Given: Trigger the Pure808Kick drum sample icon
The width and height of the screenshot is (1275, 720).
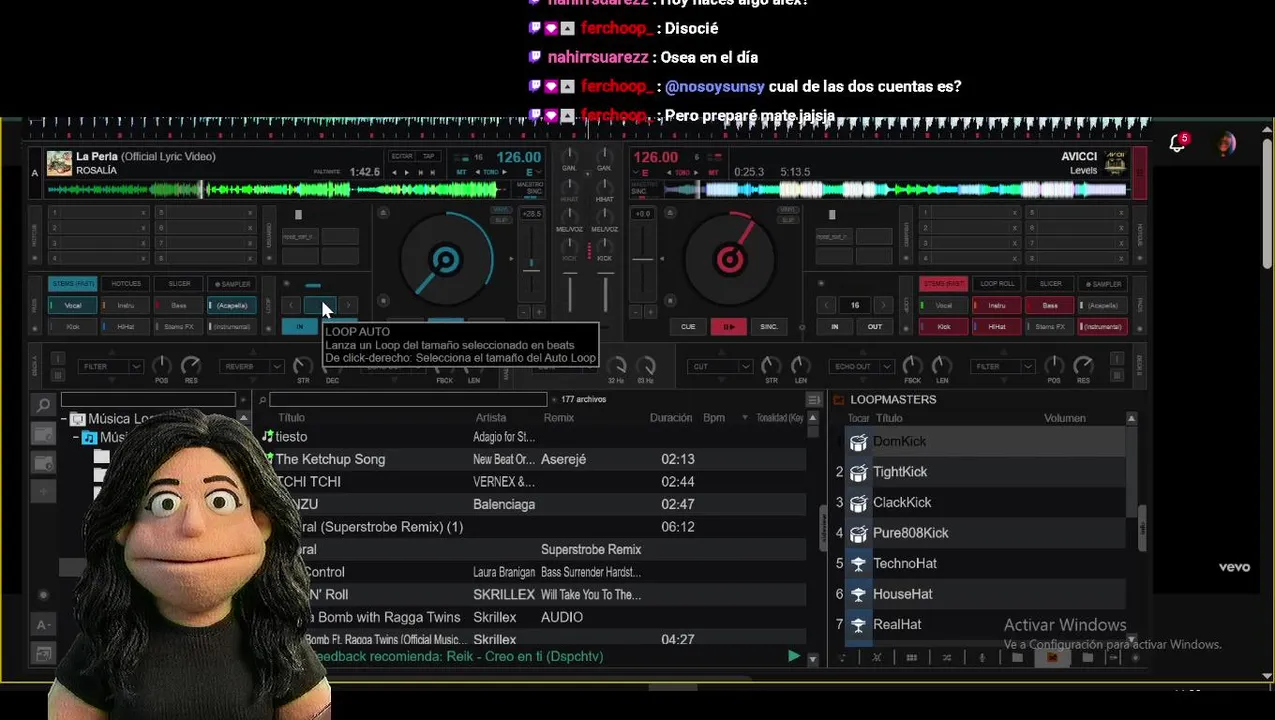Looking at the screenshot, I should (858, 533).
